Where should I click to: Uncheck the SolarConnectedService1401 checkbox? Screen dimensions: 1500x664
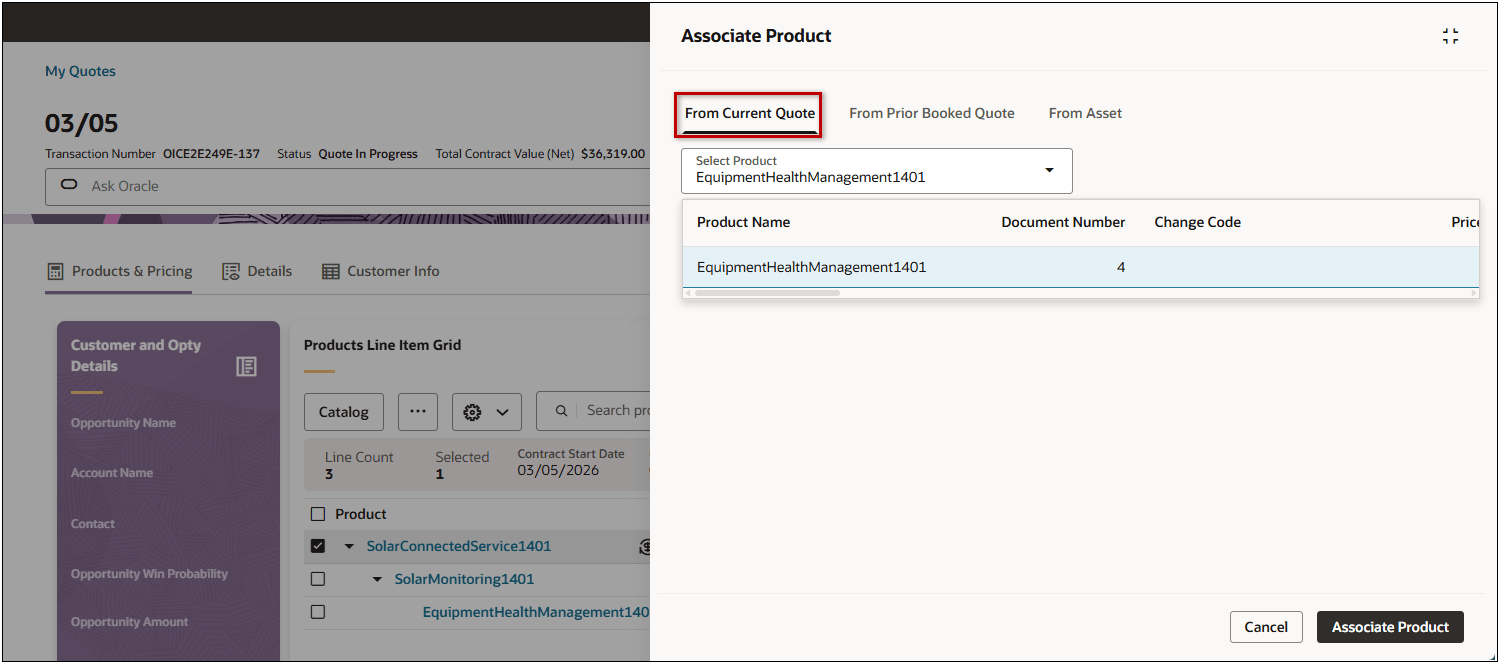coord(318,546)
